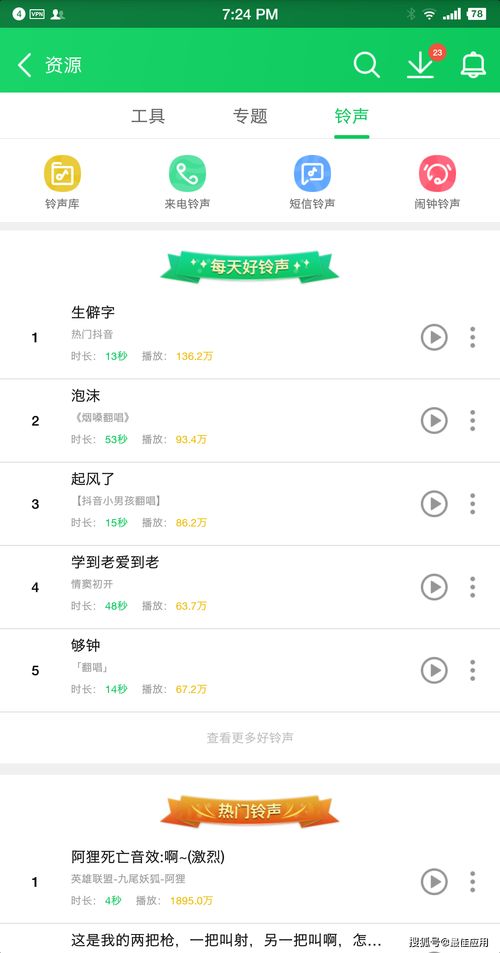
Task: Open the 铃声库 ringtone library icon
Action: pyautogui.click(x=62, y=173)
